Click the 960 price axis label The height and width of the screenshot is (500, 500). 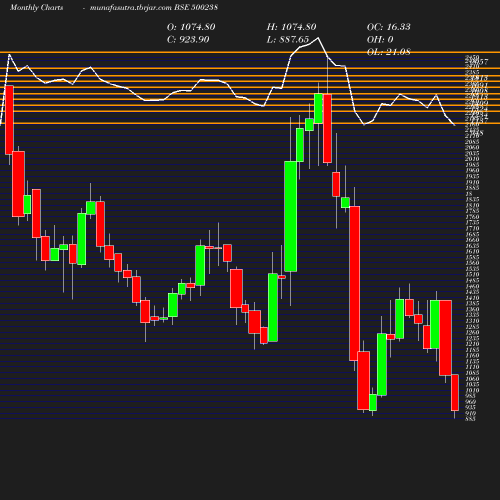[470, 401]
